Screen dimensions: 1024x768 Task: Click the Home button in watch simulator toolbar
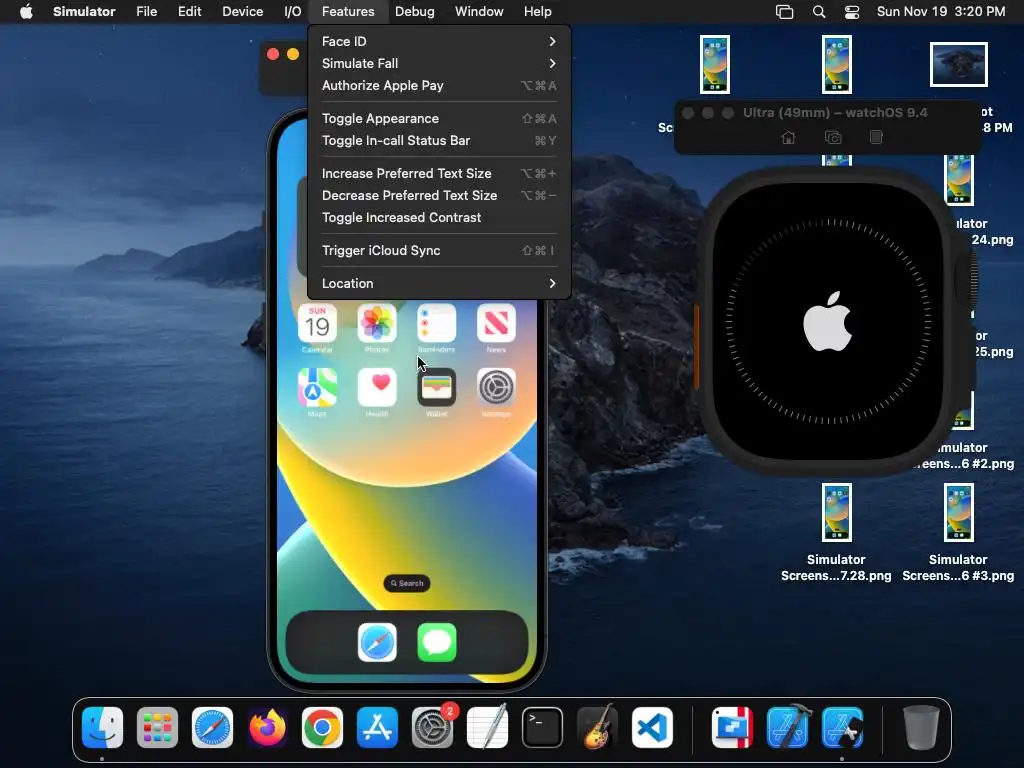coord(788,137)
